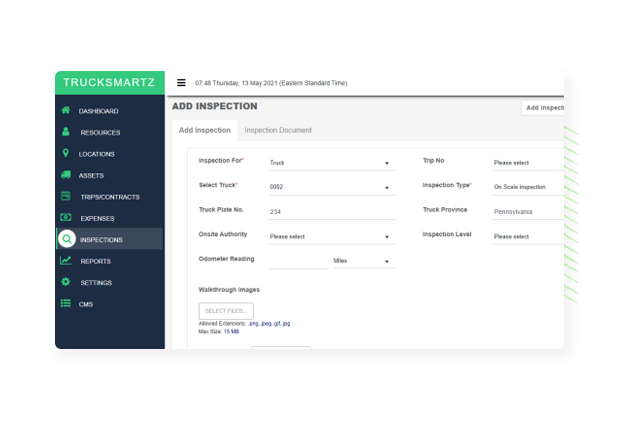Click the Assets truck icon
Screen dimensions: 630x434
(x=66, y=174)
